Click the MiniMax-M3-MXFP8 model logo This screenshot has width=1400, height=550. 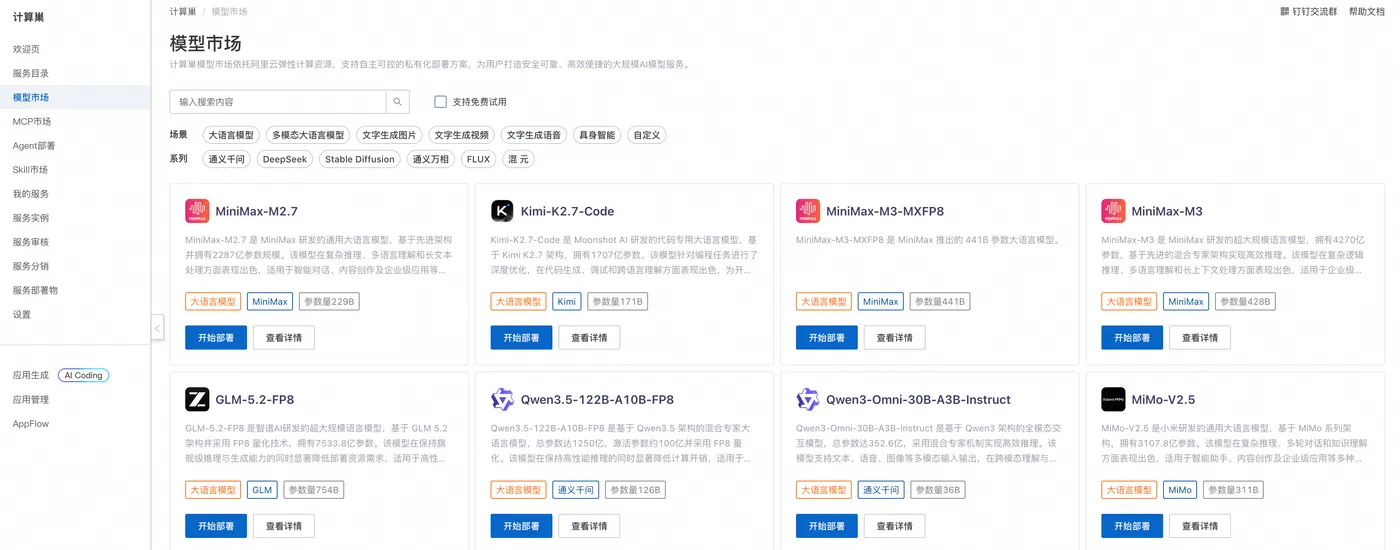point(808,211)
